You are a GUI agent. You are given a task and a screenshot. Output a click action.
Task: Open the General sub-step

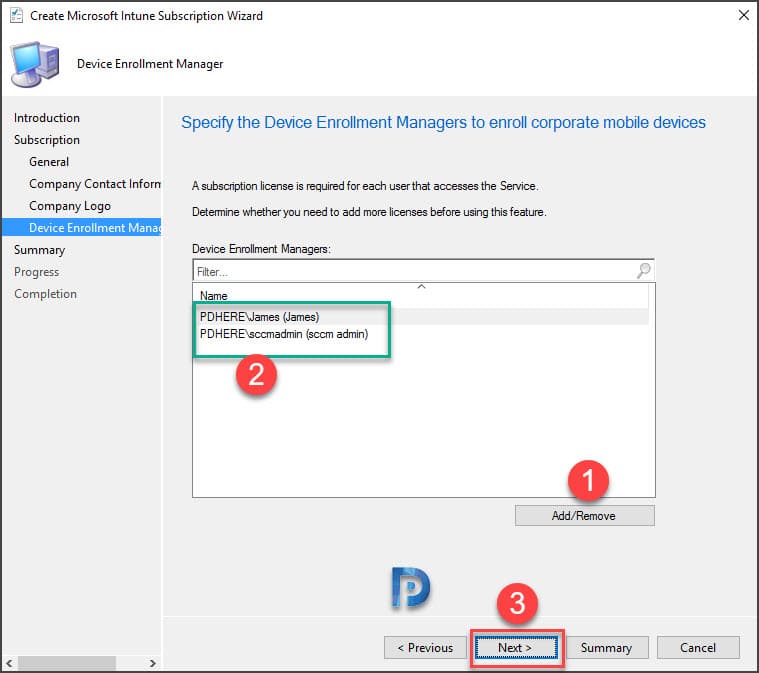click(x=49, y=162)
